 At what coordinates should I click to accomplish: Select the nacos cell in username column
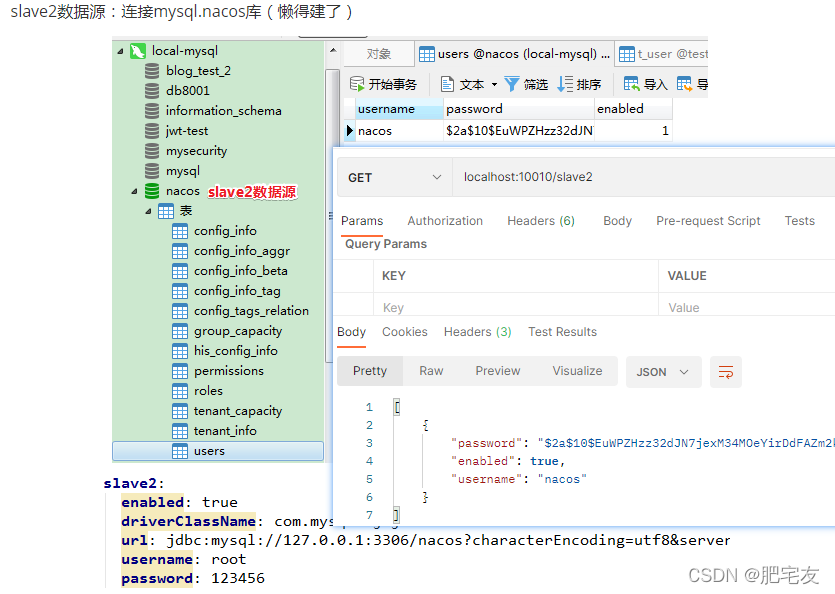click(x=399, y=131)
